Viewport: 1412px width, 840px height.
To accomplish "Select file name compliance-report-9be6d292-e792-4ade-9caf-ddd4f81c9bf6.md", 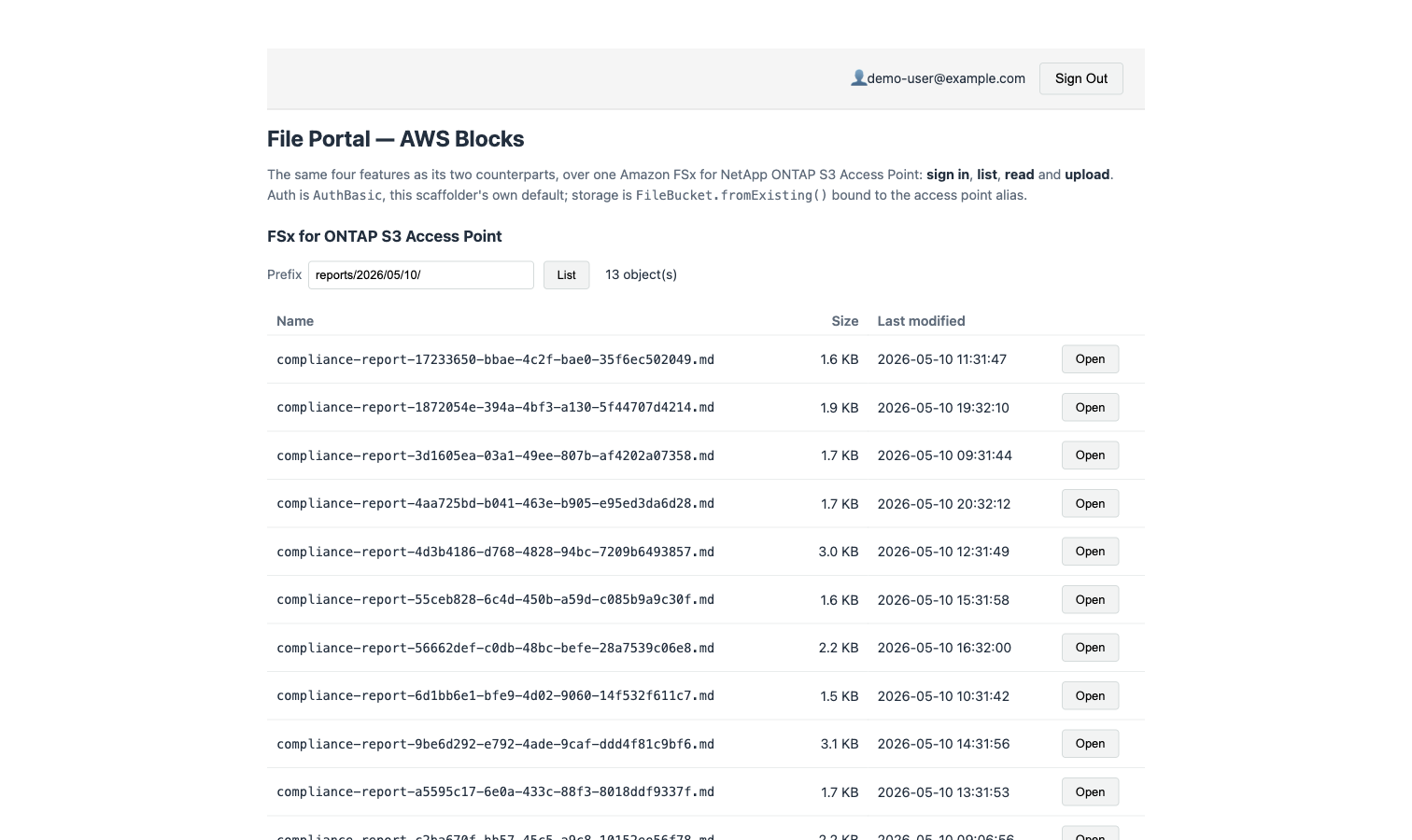I will 495,744.
